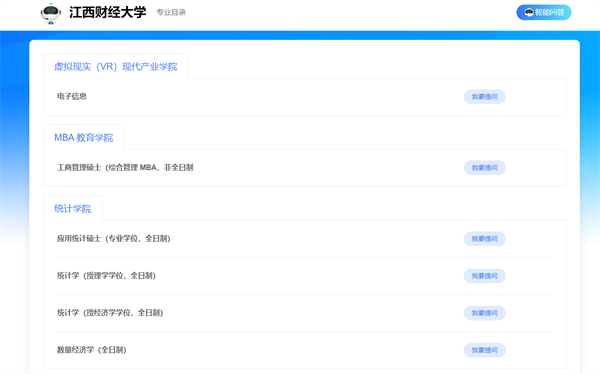
Task: Select the 统计学院 tab
Action: [73, 209]
